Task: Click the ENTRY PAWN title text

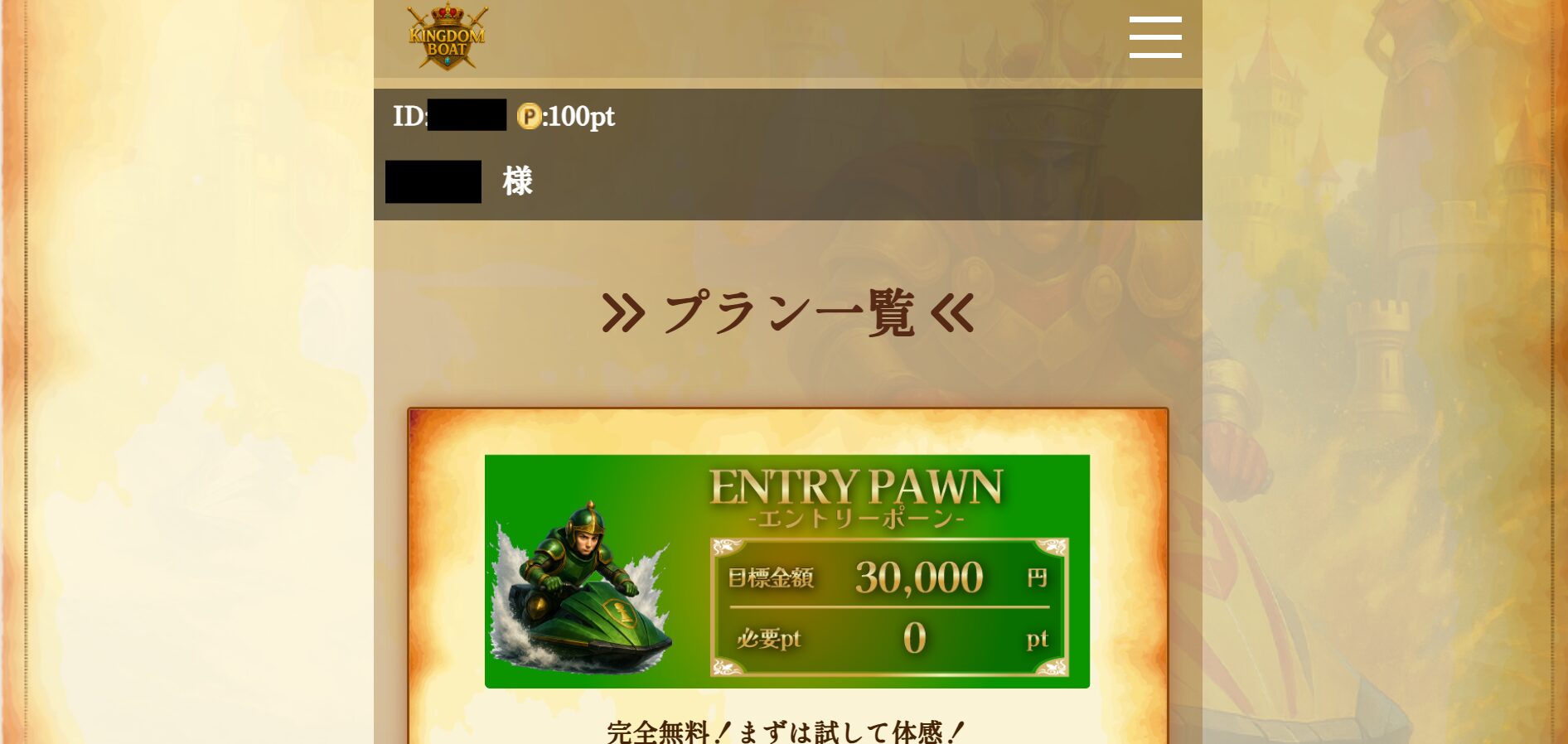Action: click(x=856, y=486)
